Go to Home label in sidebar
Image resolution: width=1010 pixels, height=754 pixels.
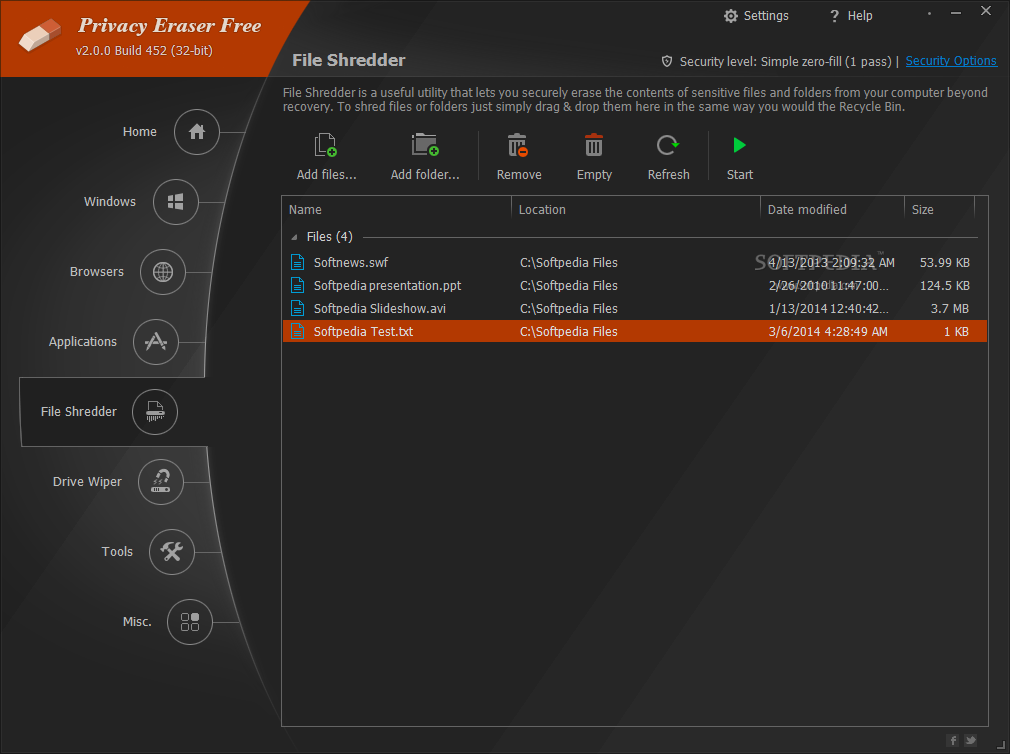click(140, 131)
